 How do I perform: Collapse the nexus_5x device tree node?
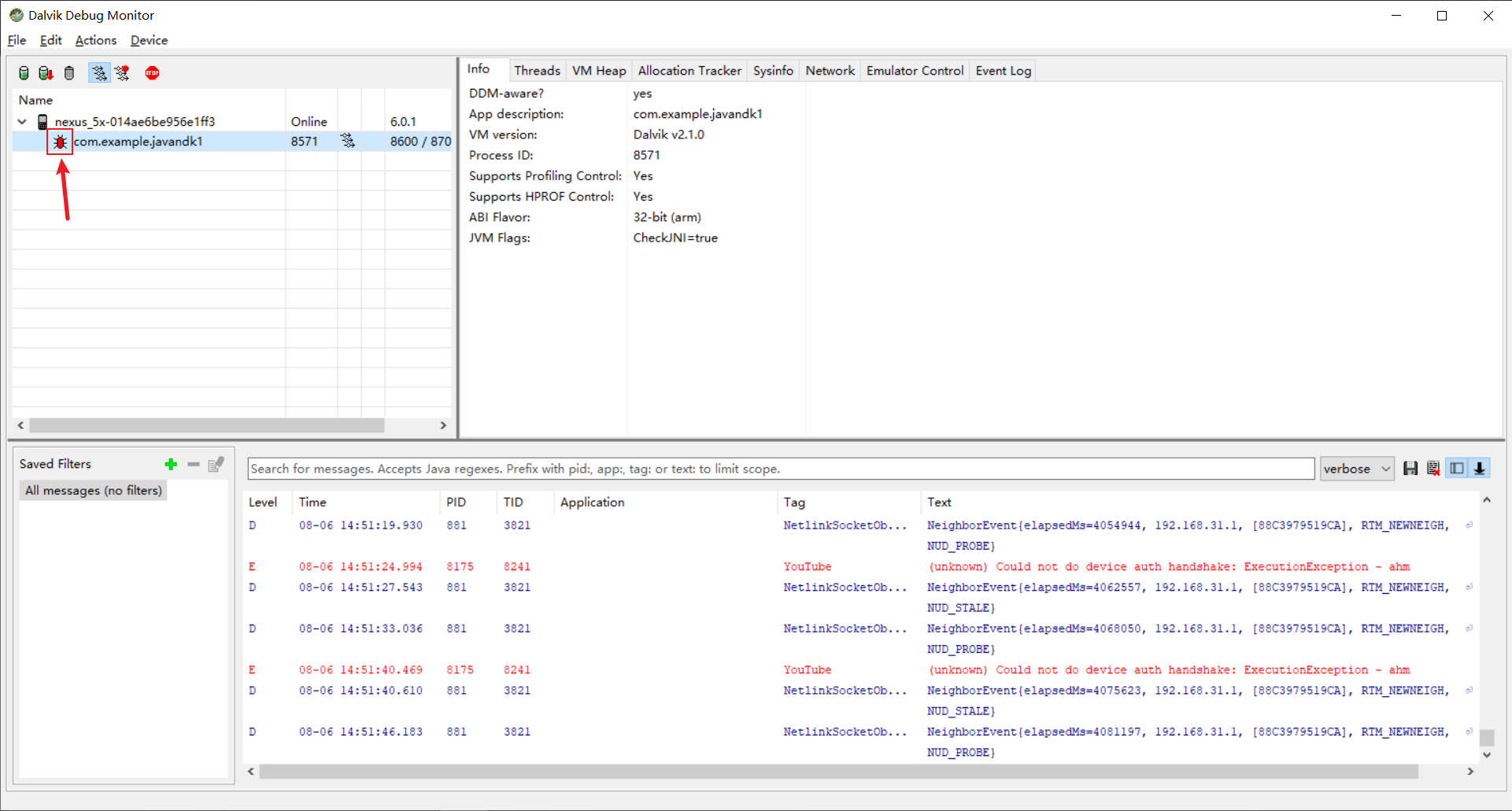pyautogui.click(x=22, y=122)
